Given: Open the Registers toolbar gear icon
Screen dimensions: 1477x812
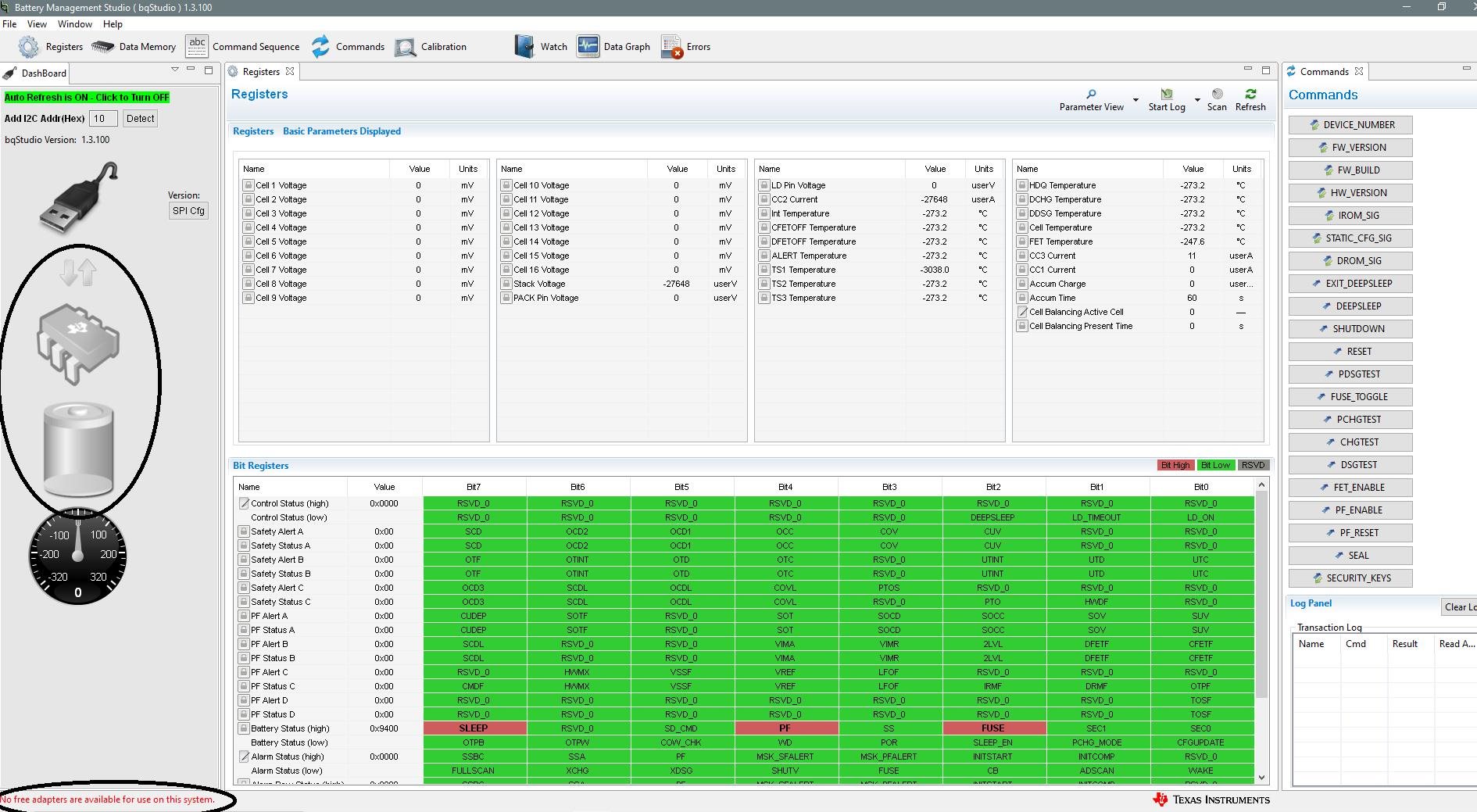Looking at the screenshot, I should click(28, 47).
